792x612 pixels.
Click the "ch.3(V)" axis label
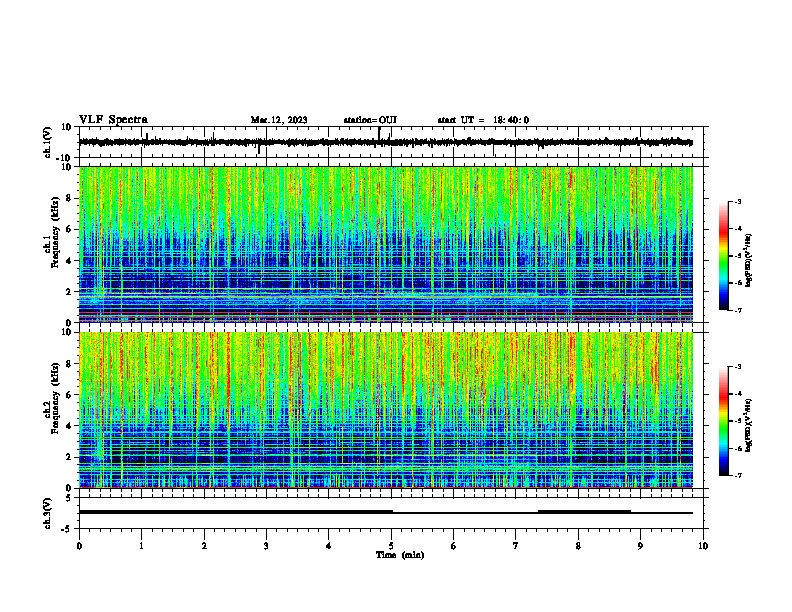47,513
